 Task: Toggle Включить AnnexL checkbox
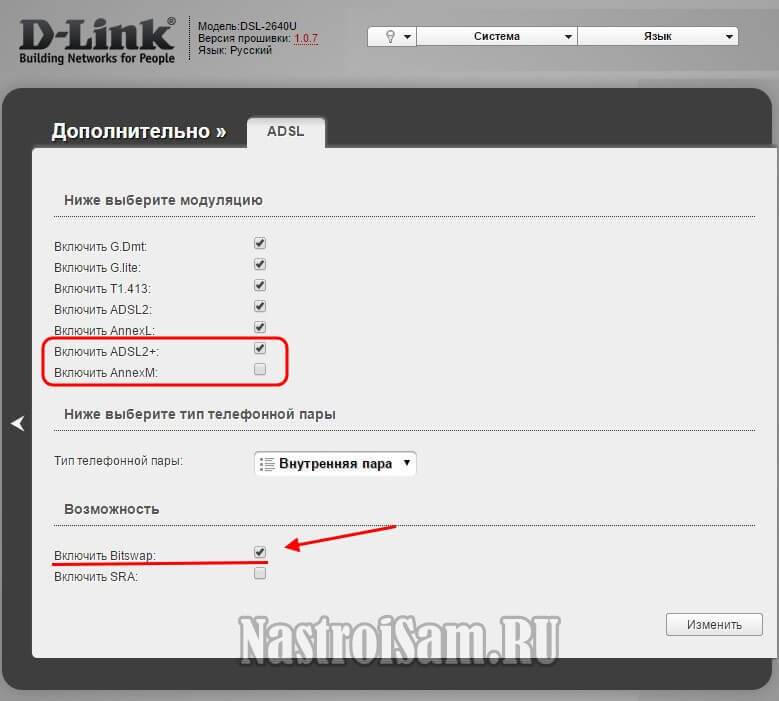click(x=260, y=327)
